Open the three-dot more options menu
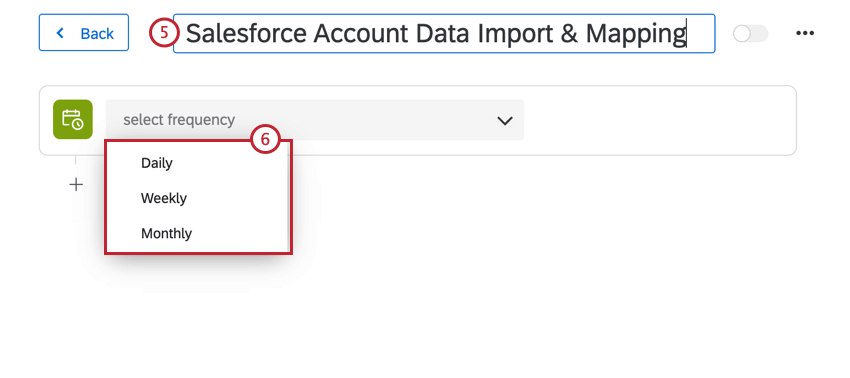Viewport: 850px width, 378px height. [x=805, y=34]
